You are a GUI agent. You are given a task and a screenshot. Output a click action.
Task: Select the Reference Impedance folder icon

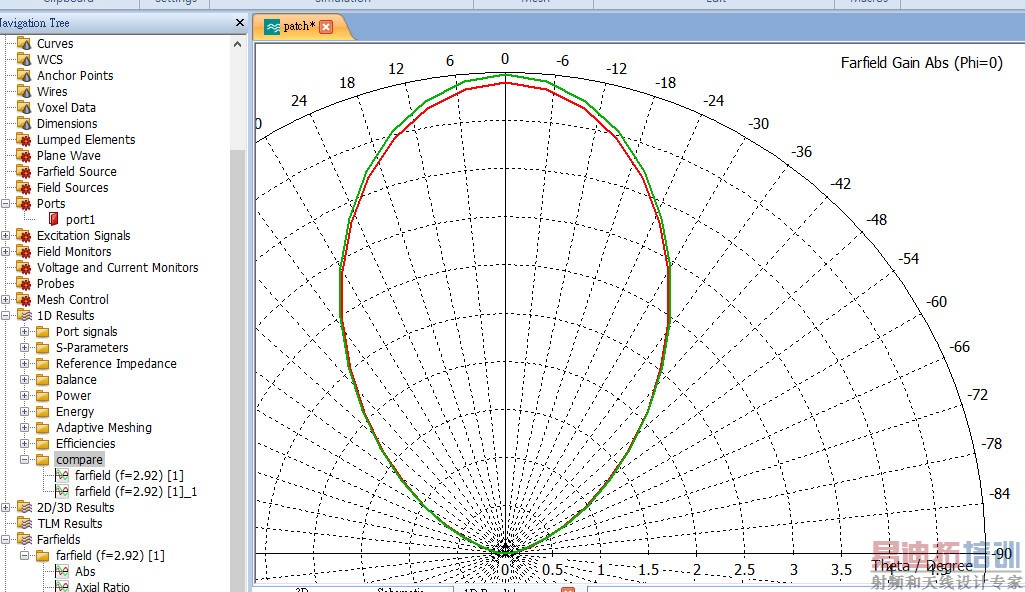(43, 364)
